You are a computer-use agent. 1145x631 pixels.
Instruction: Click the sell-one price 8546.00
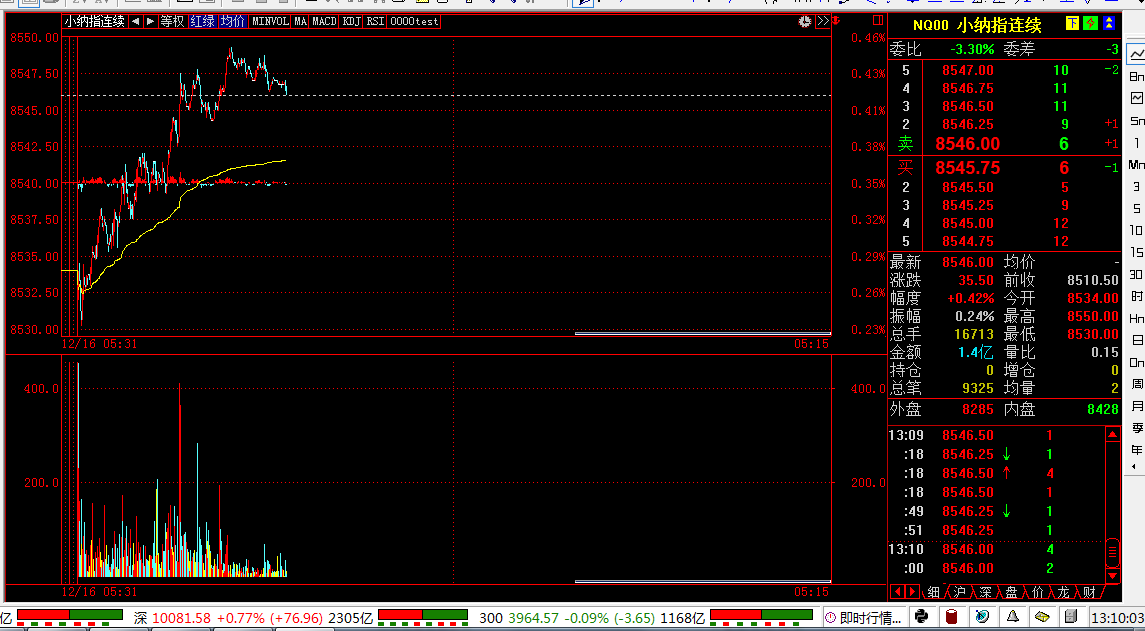pyautogui.click(x=968, y=144)
